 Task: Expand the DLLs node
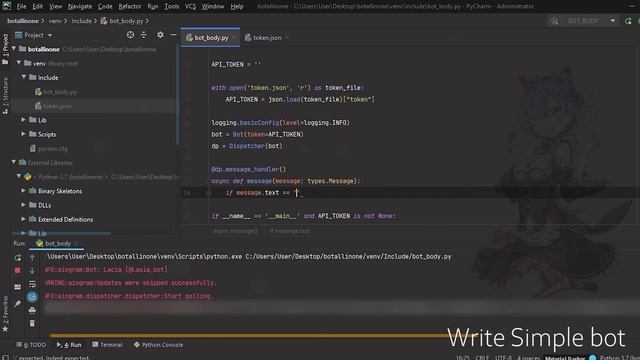(23, 205)
